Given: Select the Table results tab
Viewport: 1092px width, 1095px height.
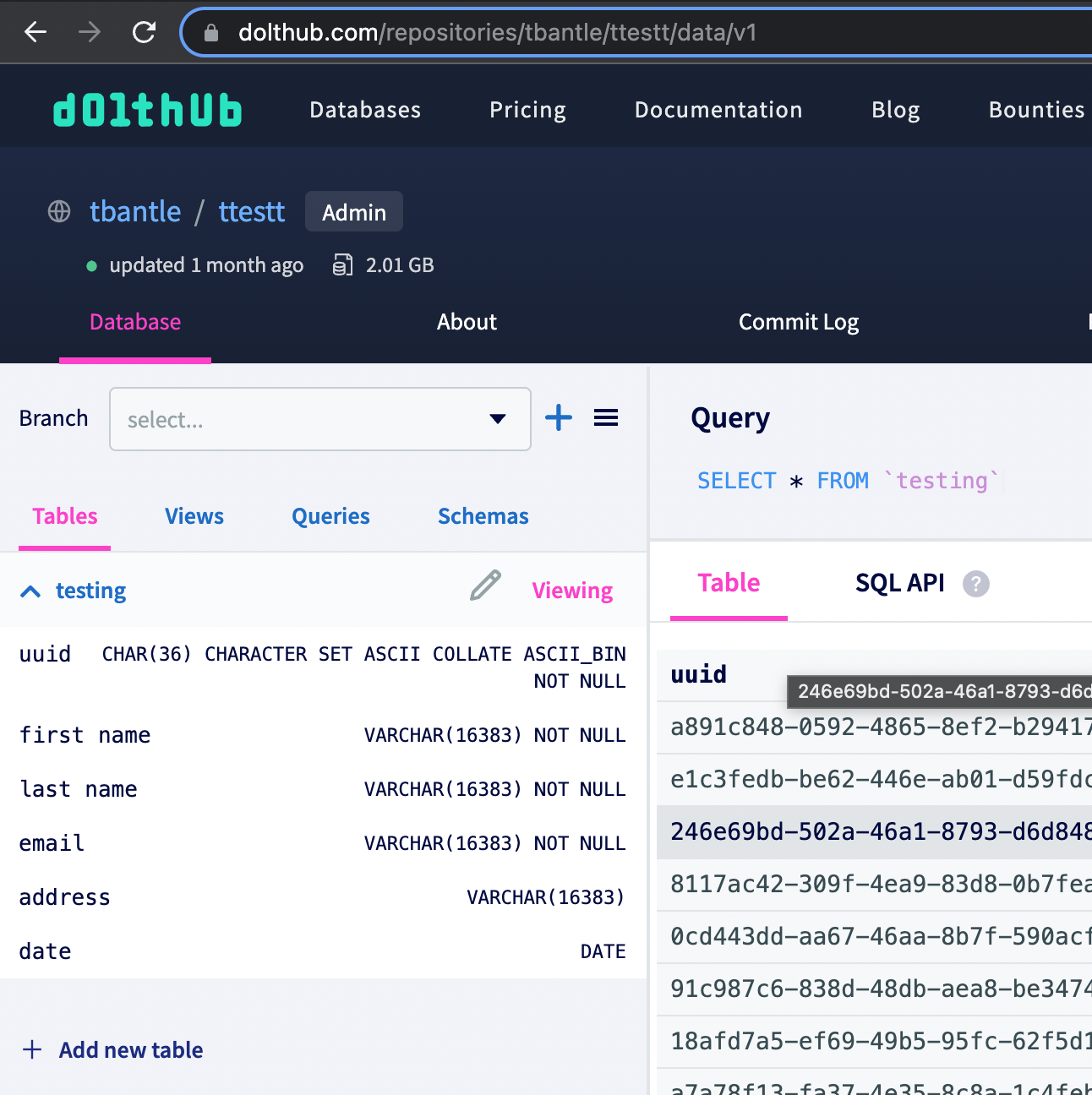Looking at the screenshot, I should [x=729, y=582].
